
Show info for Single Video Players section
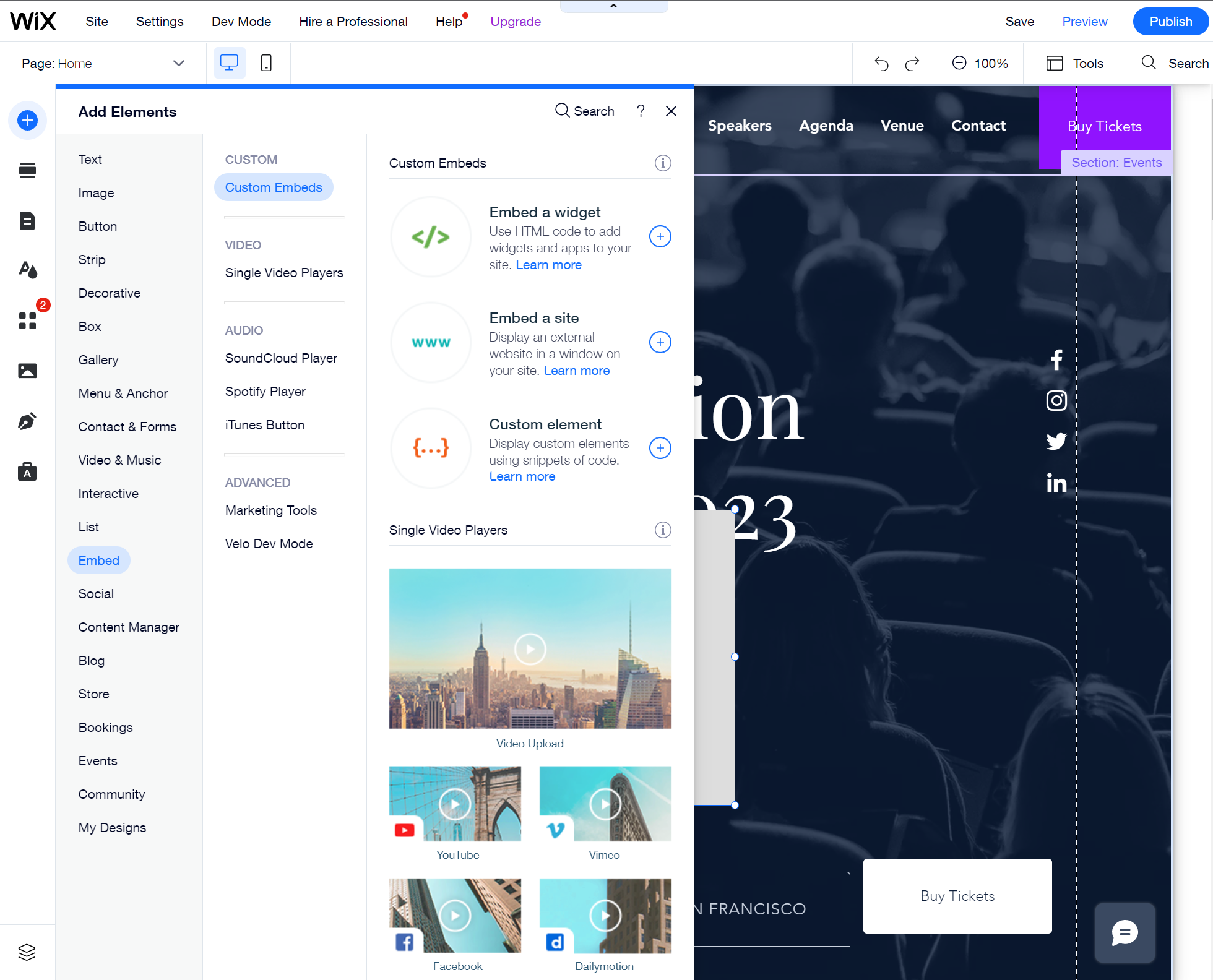663,530
